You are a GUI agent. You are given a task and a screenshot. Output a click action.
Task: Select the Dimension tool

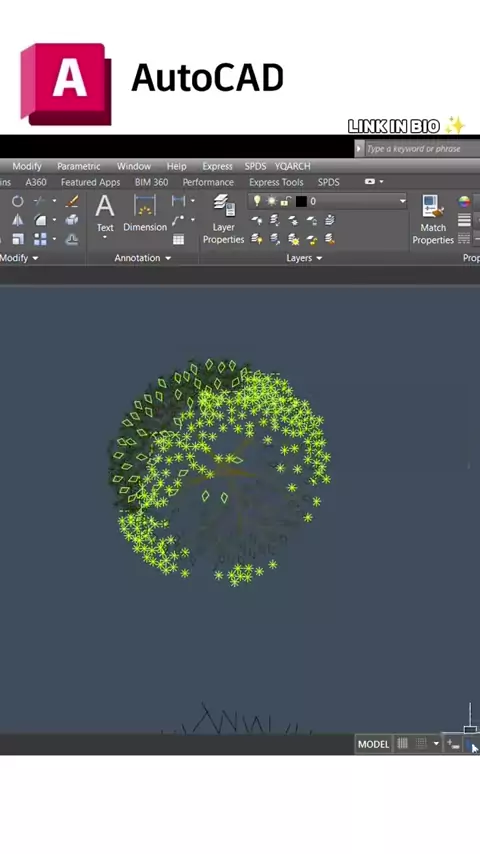pyautogui.click(x=145, y=214)
